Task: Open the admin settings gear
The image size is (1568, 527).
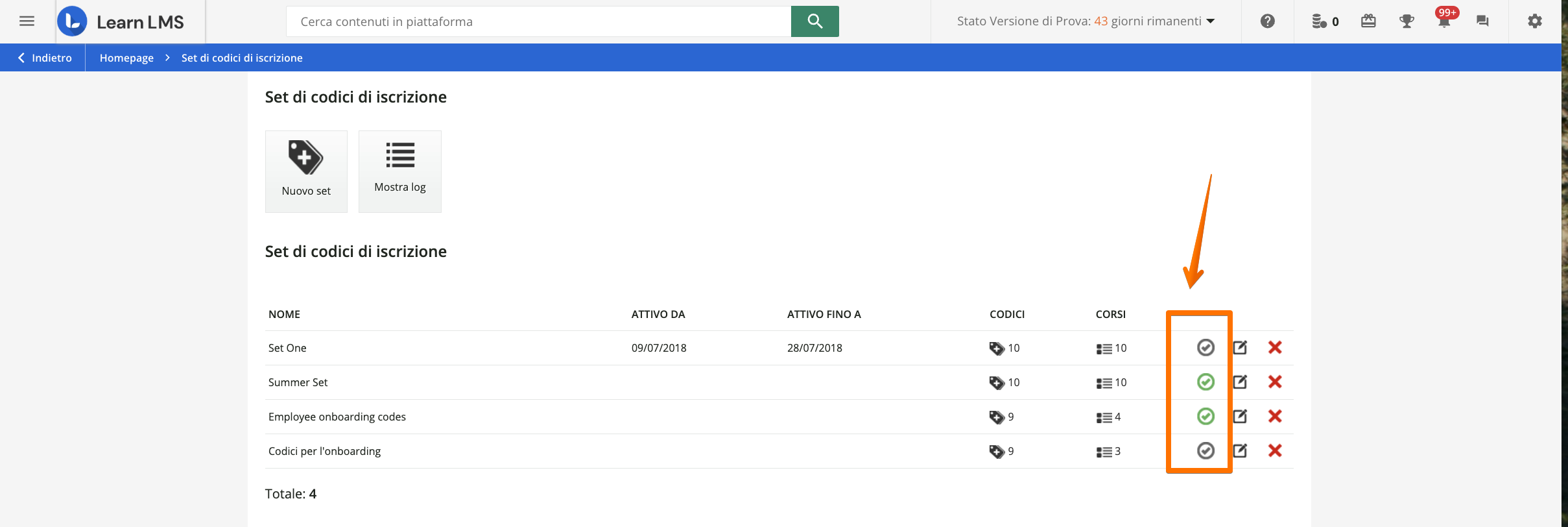Action: coord(1534,21)
